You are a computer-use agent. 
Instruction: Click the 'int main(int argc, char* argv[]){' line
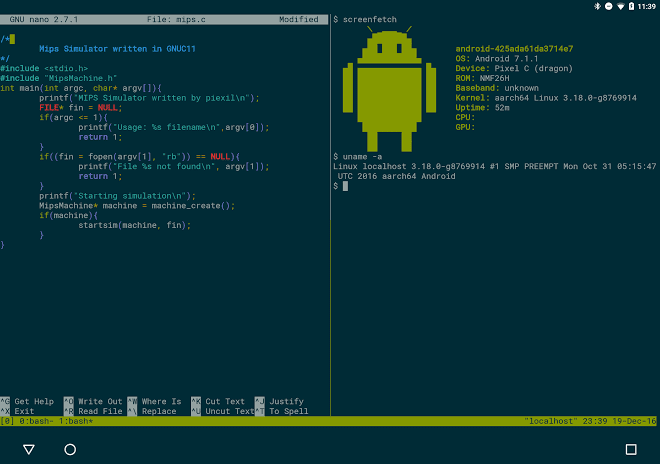(x=81, y=88)
